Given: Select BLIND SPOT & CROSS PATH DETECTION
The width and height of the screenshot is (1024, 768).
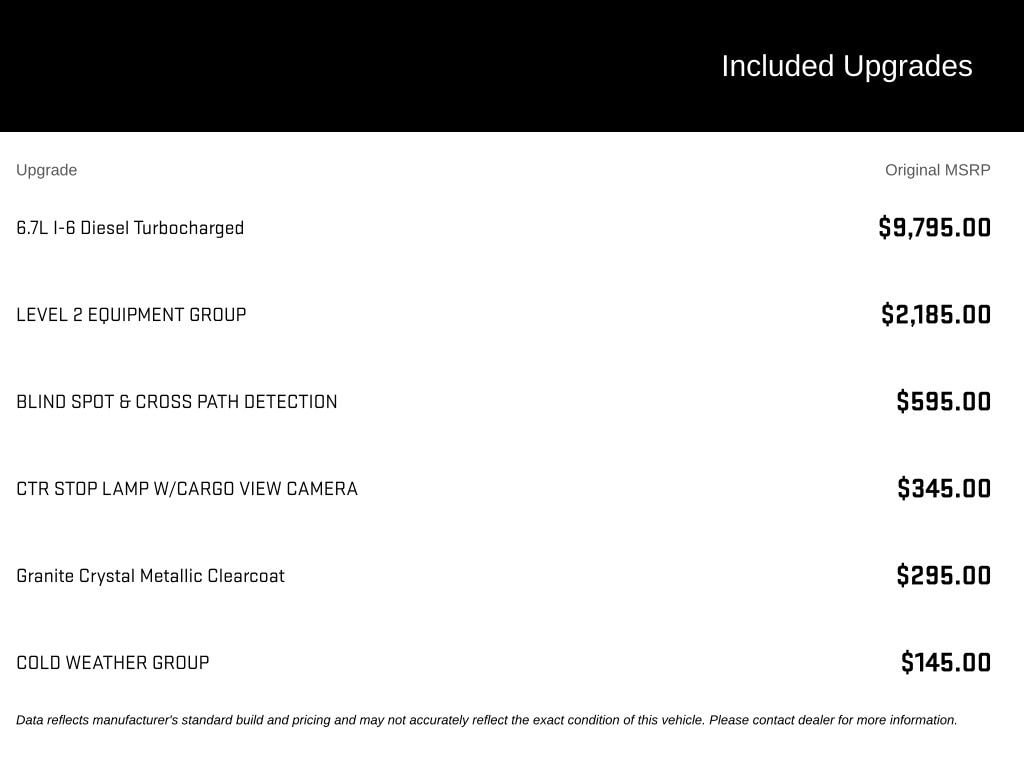Looking at the screenshot, I should tap(176, 402).
